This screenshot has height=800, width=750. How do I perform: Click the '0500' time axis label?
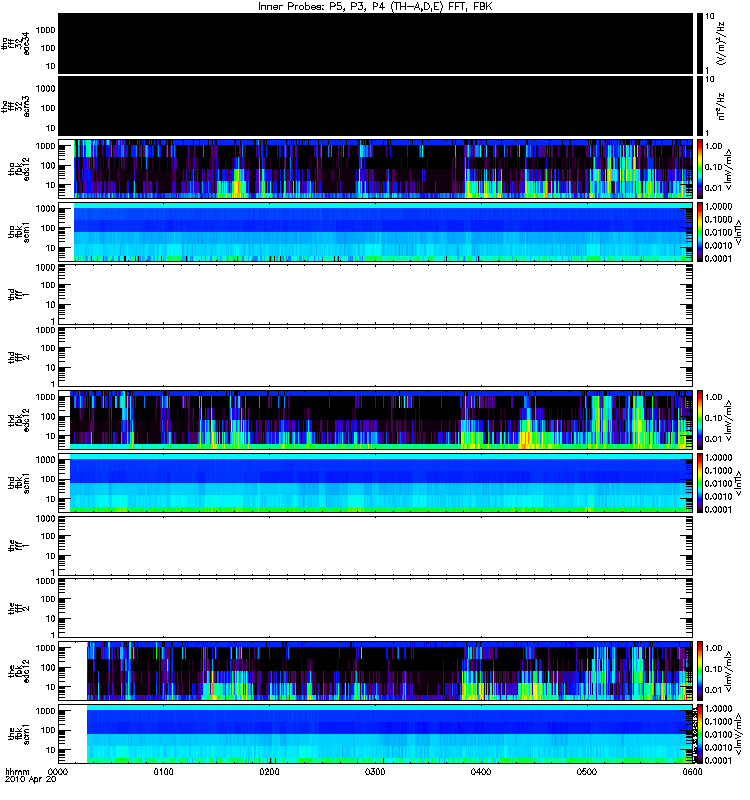[587, 771]
